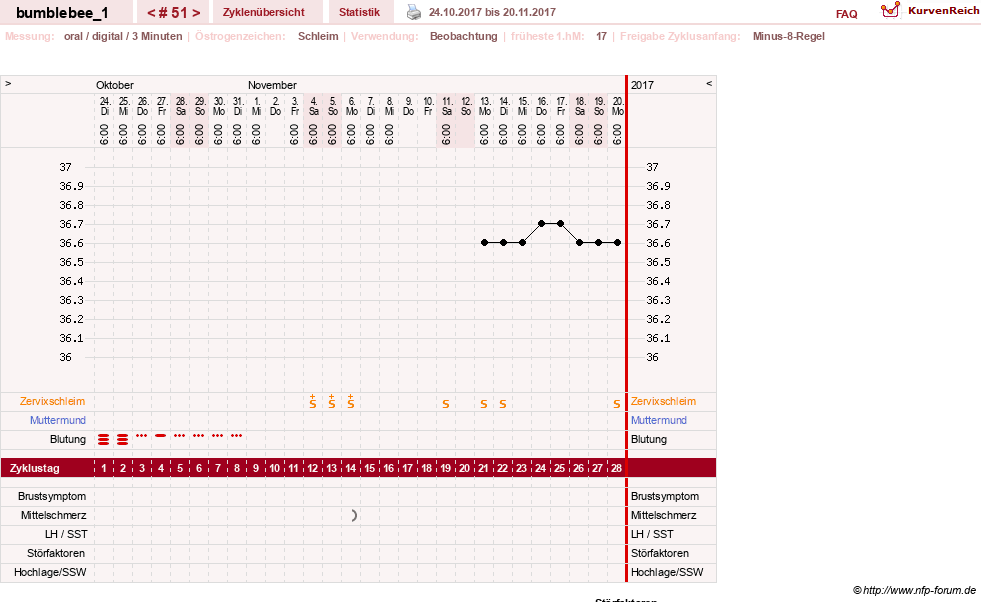Viewport: 981px width, 602px height.
Task: Click the spotting dots on cycle day 7
Action: pyautogui.click(x=218, y=435)
